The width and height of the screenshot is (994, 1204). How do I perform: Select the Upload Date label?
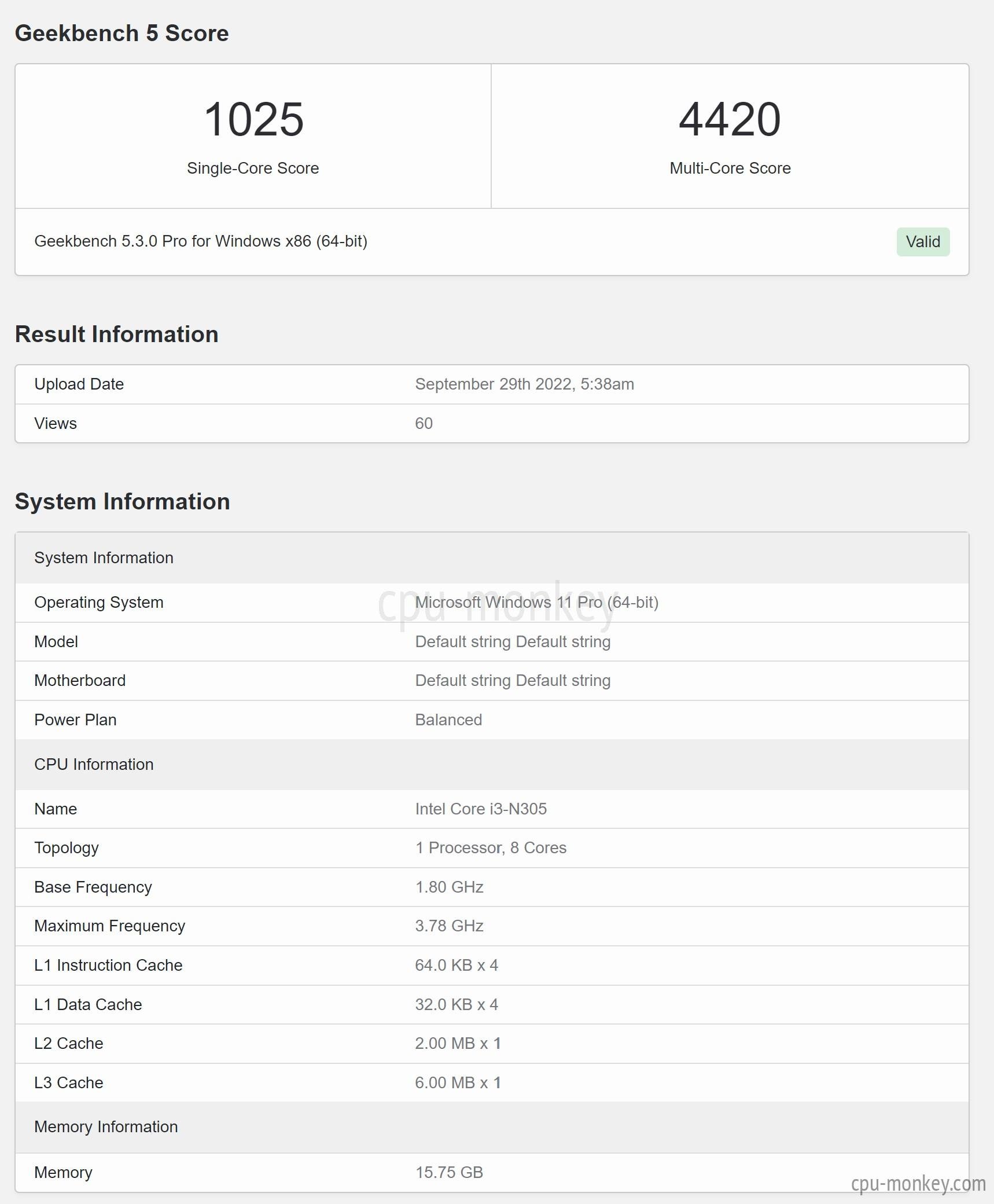[79, 384]
